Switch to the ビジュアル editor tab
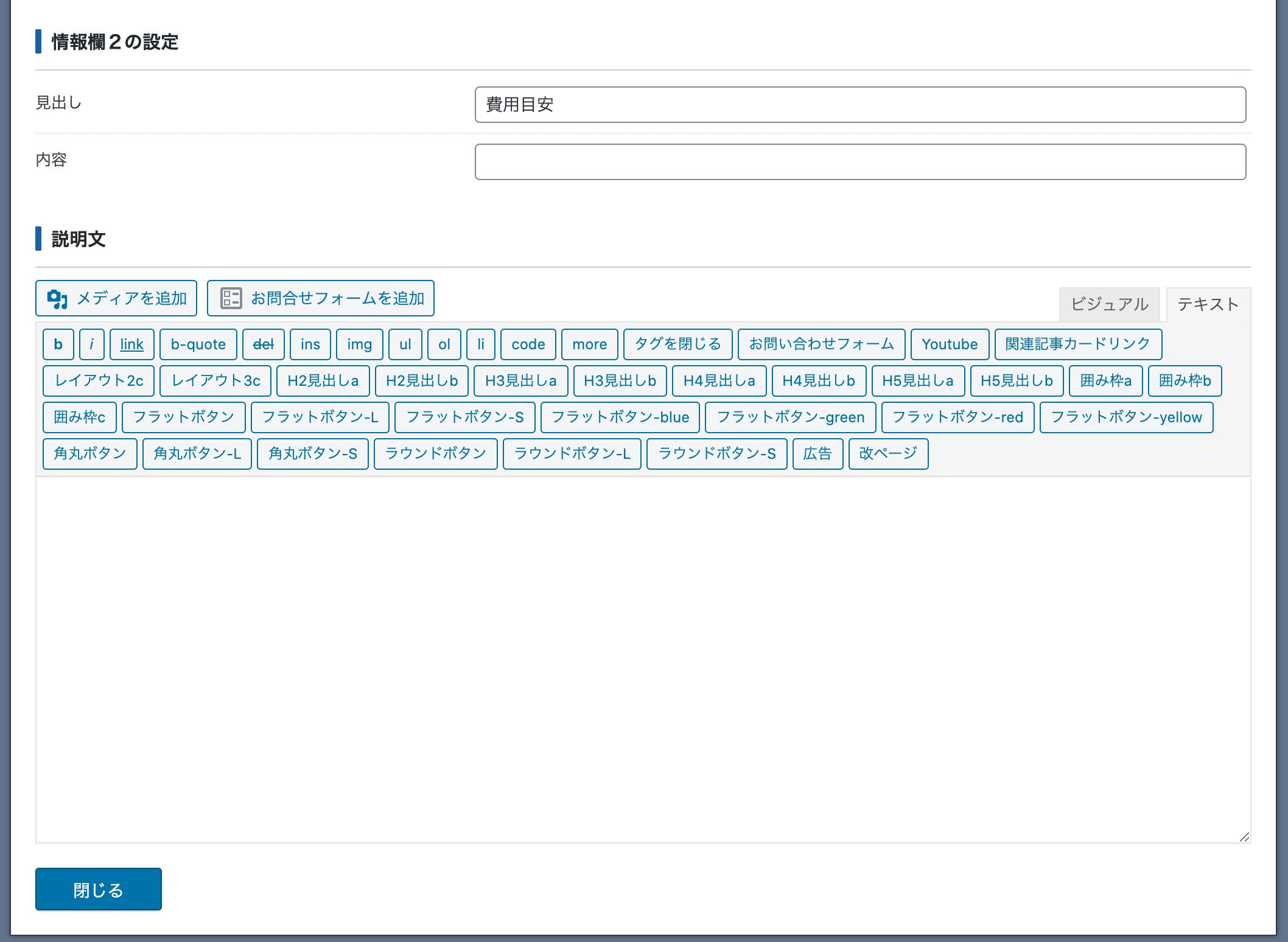Screen dimensions: 1288x942 click(1109, 304)
